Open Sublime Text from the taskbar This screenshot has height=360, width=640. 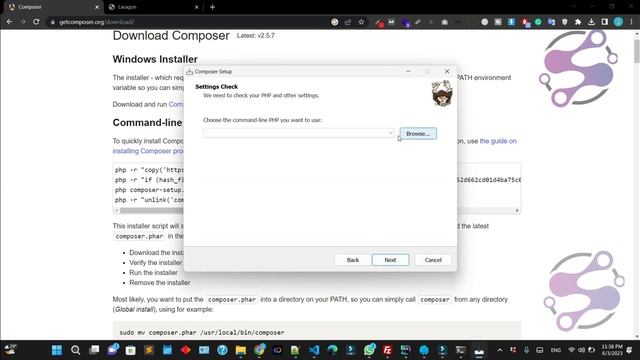(x=149, y=350)
